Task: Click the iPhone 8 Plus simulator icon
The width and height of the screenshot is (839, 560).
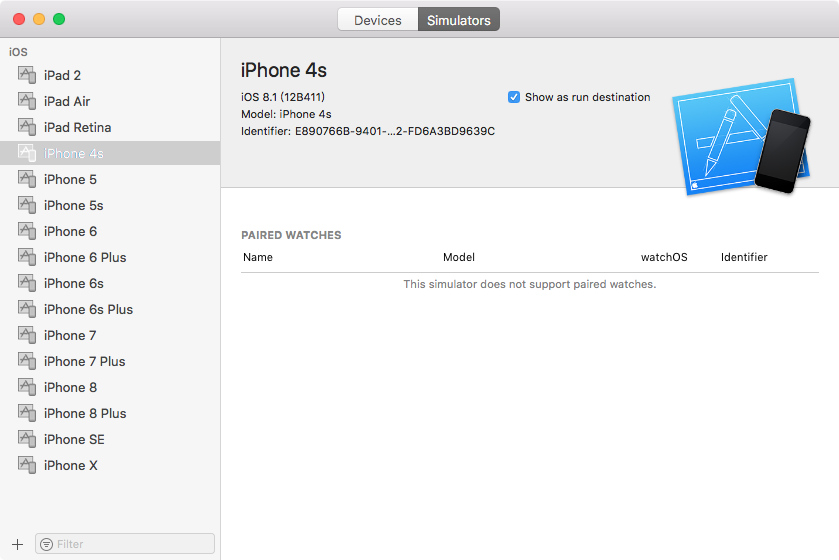Action: point(27,413)
